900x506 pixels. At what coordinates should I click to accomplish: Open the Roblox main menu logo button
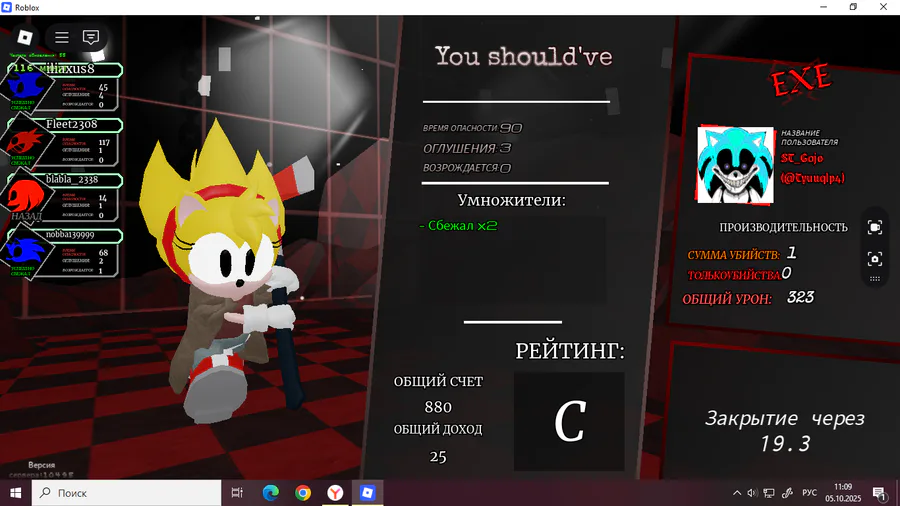tap(25, 37)
